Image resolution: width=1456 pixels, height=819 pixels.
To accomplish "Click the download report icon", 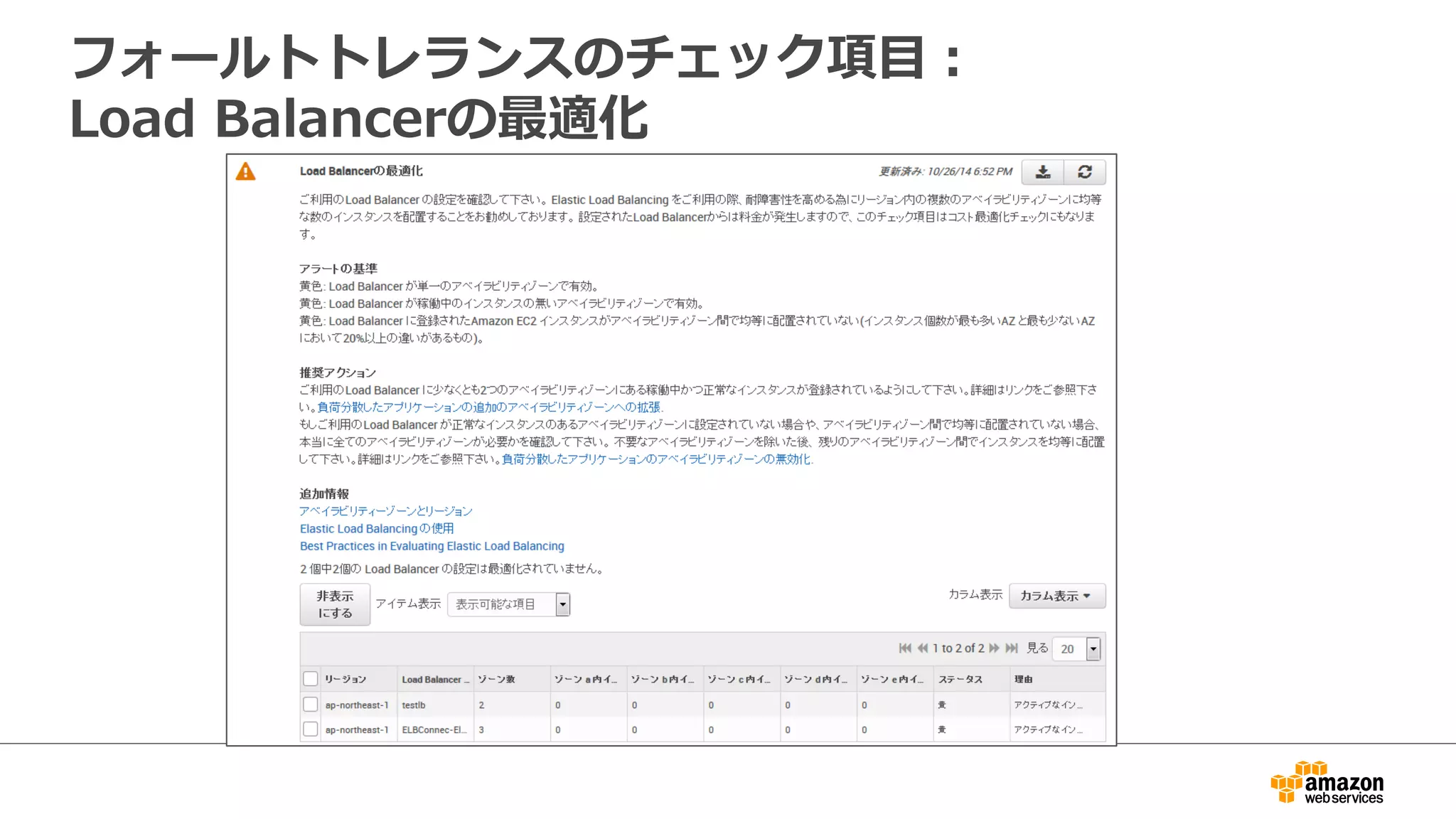I will click(x=1042, y=172).
